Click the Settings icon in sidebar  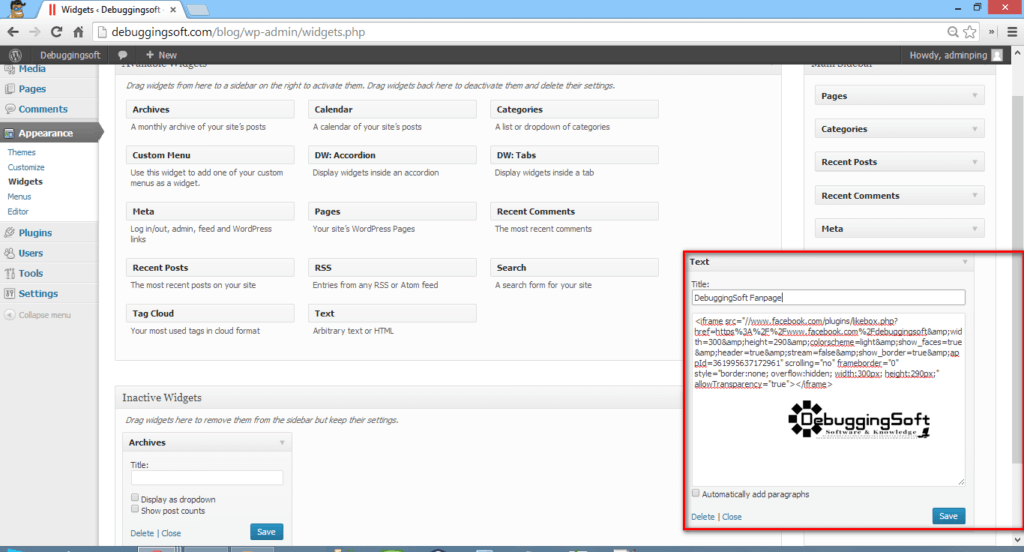click(x=10, y=293)
